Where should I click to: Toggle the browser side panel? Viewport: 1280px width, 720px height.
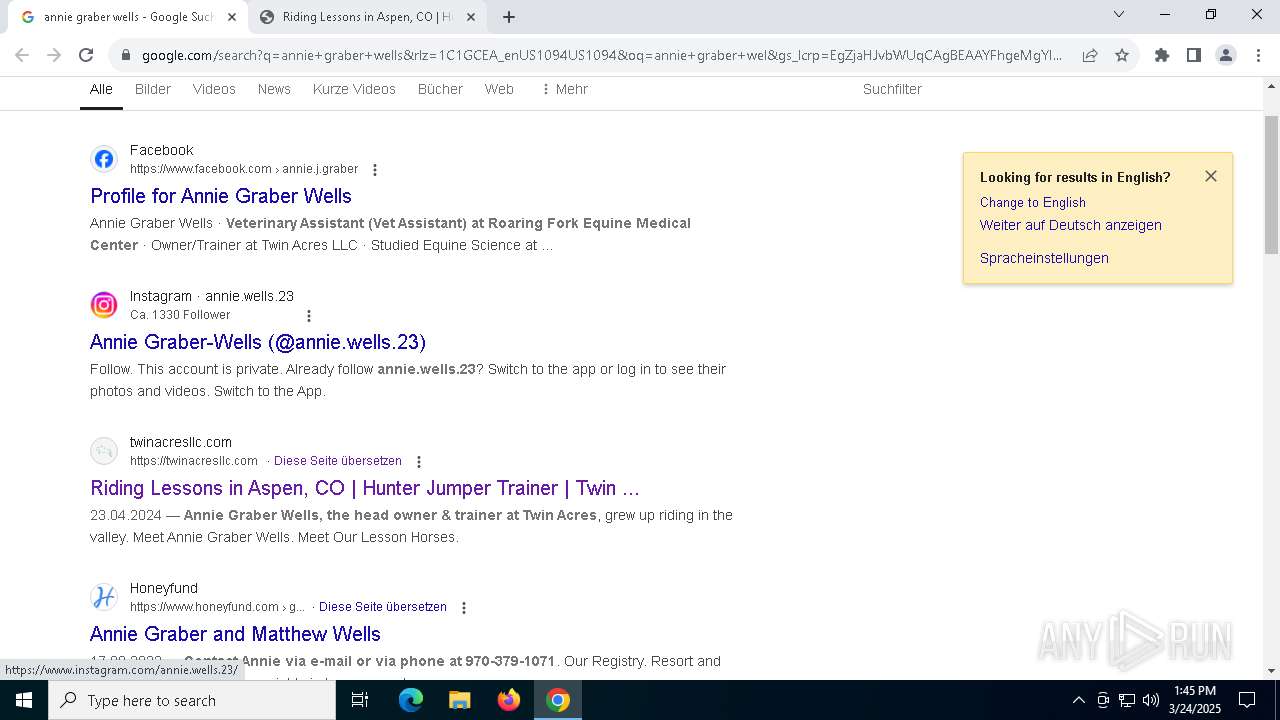click(x=1194, y=55)
